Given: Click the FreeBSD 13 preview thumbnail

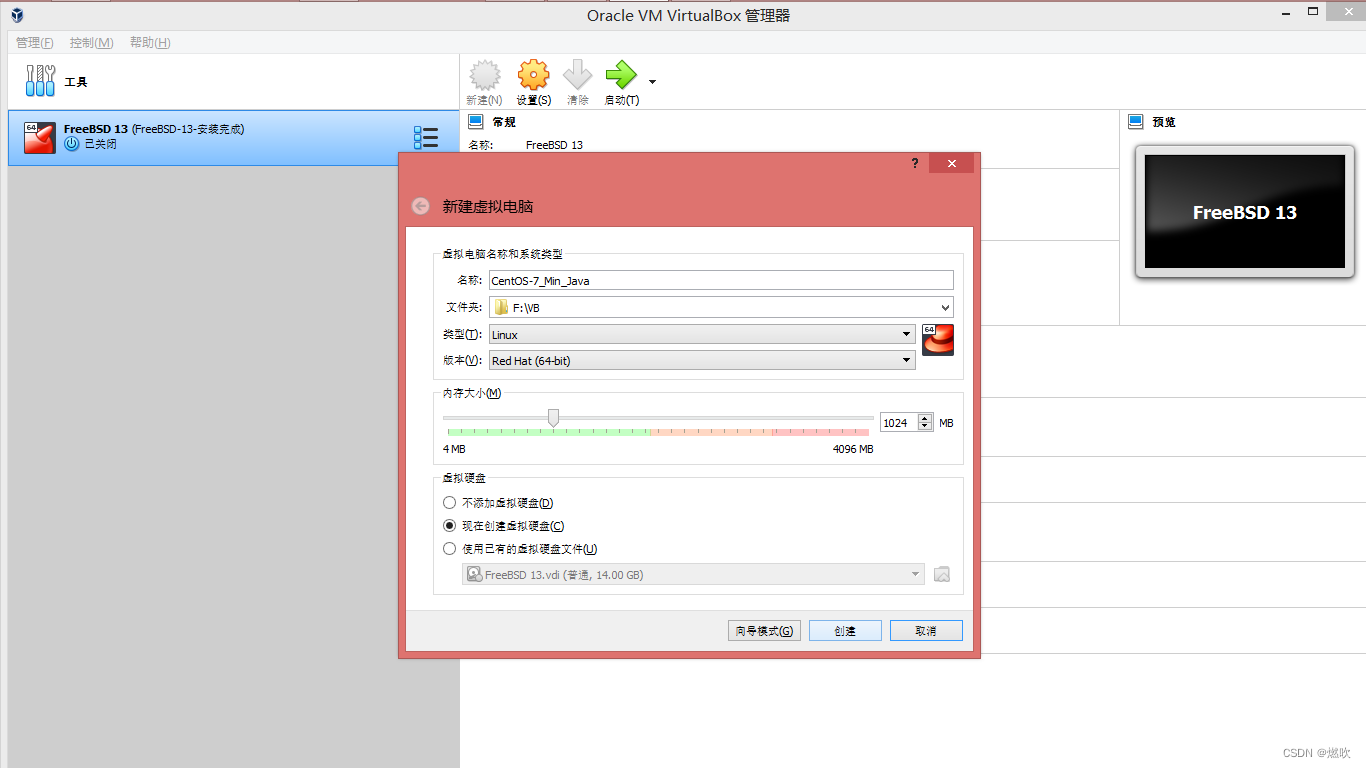Looking at the screenshot, I should coord(1245,211).
